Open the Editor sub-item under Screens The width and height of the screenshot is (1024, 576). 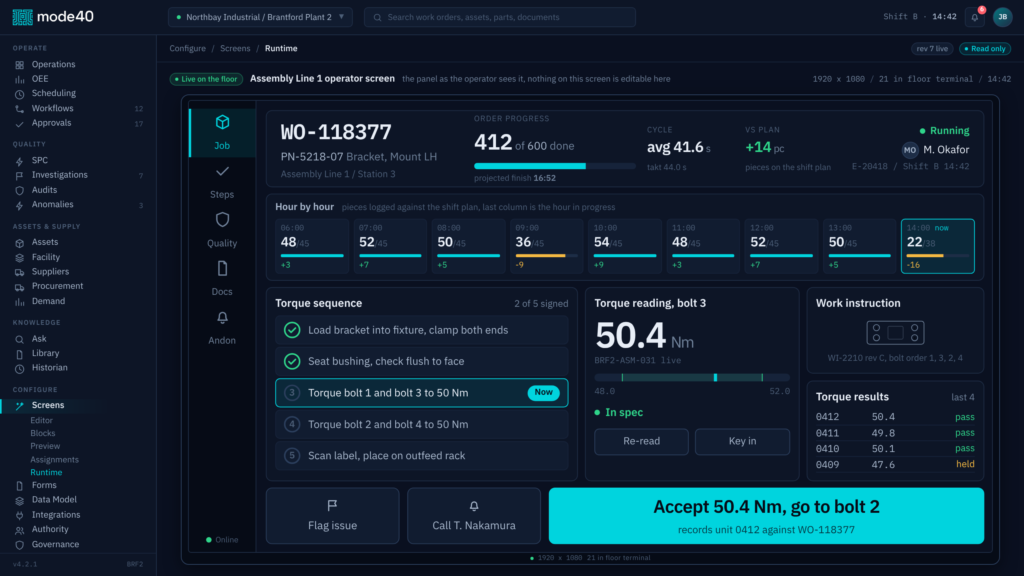point(41,421)
